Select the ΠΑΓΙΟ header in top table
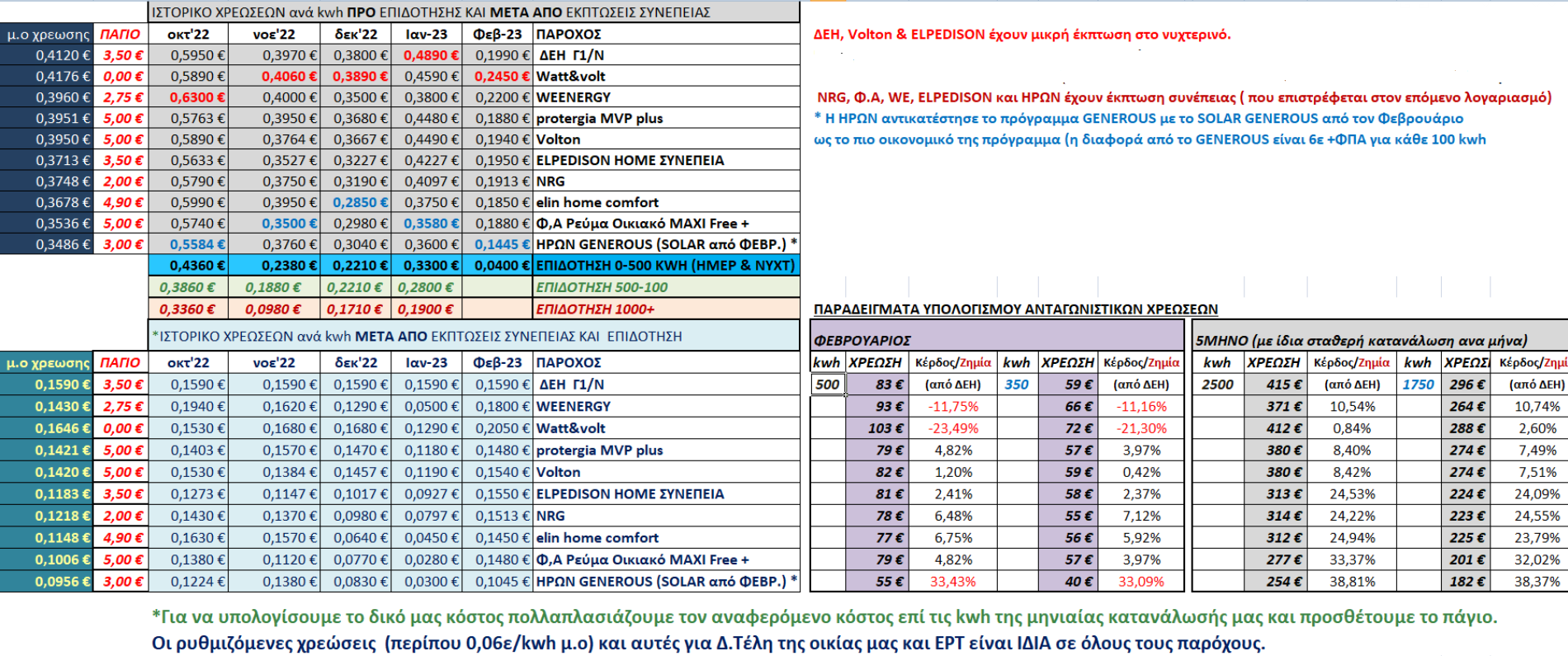The width and height of the screenshot is (1568, 656). (120, 34)
